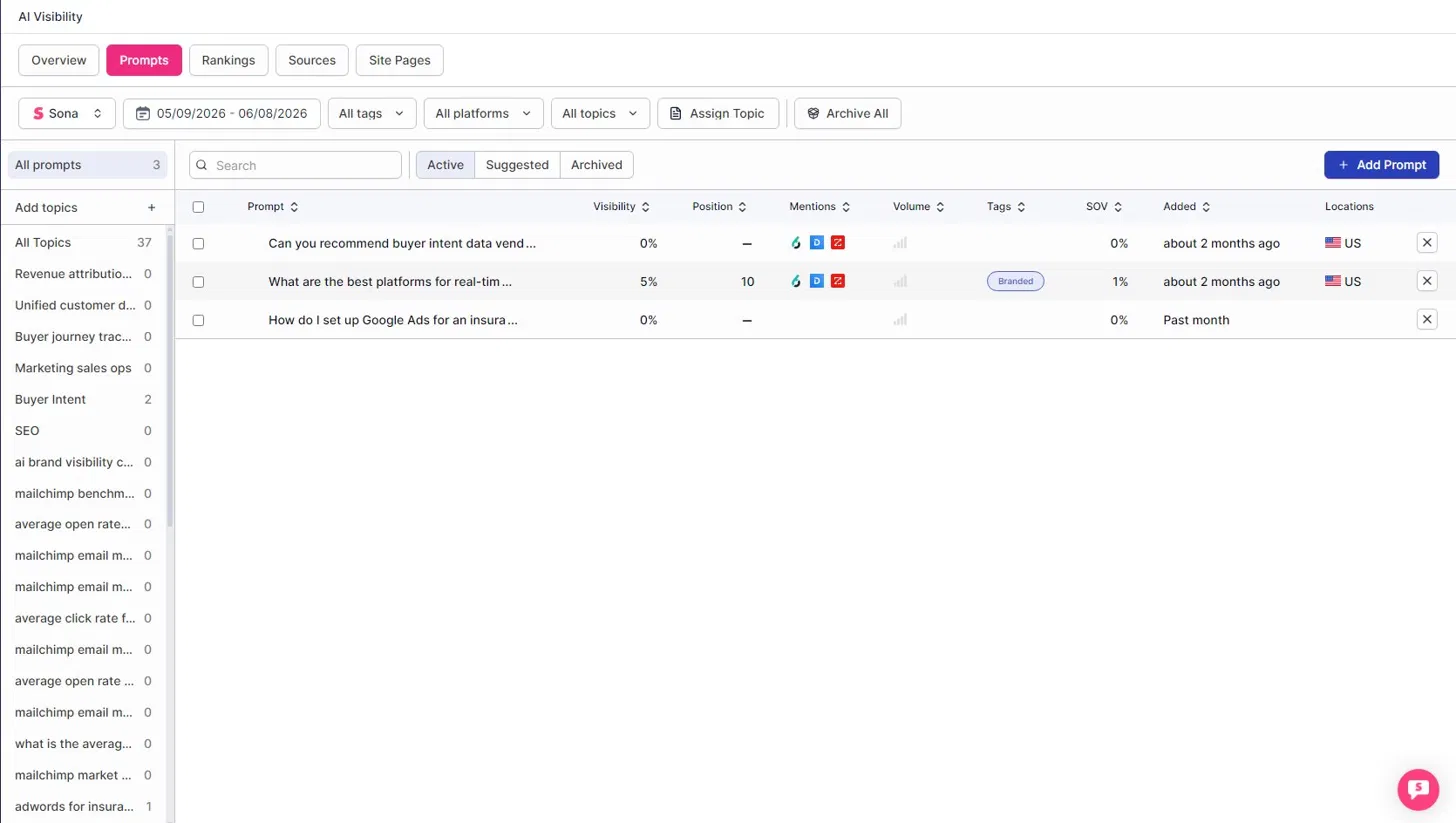Select the SEO topic

tap(83, 431)
